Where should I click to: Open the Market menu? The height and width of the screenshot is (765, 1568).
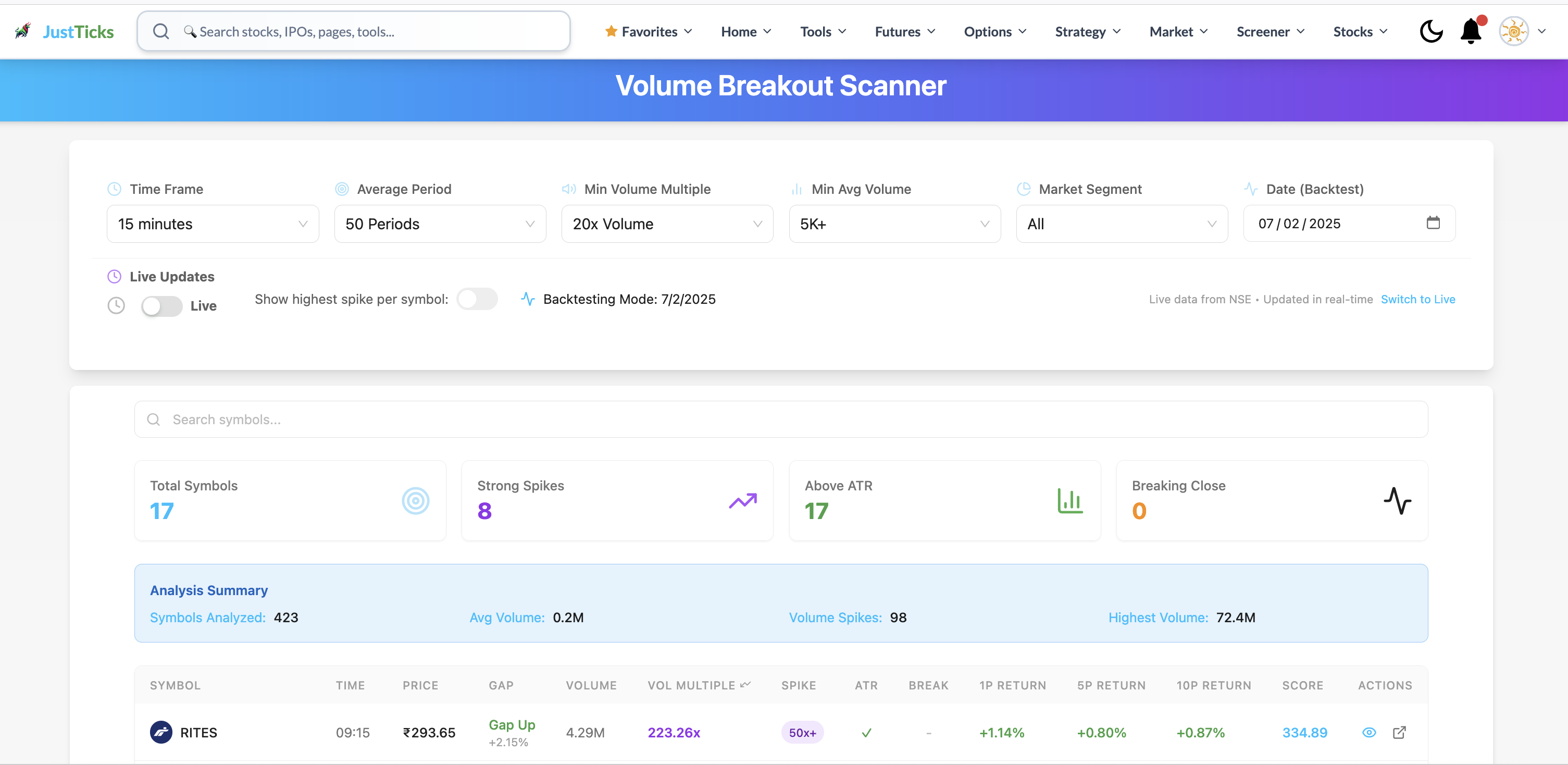tap(1178, 31)
